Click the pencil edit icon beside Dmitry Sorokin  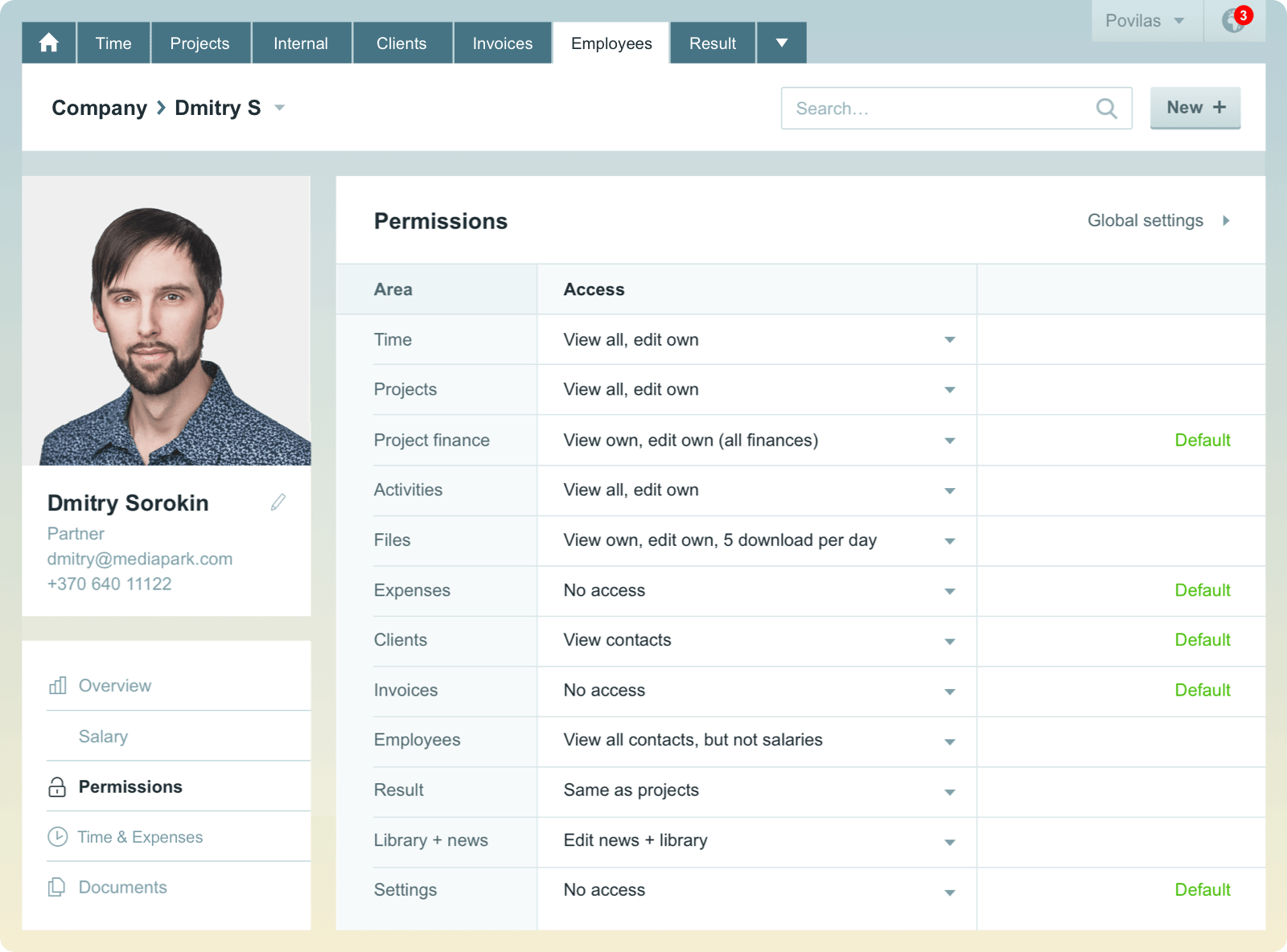point(278,503)
